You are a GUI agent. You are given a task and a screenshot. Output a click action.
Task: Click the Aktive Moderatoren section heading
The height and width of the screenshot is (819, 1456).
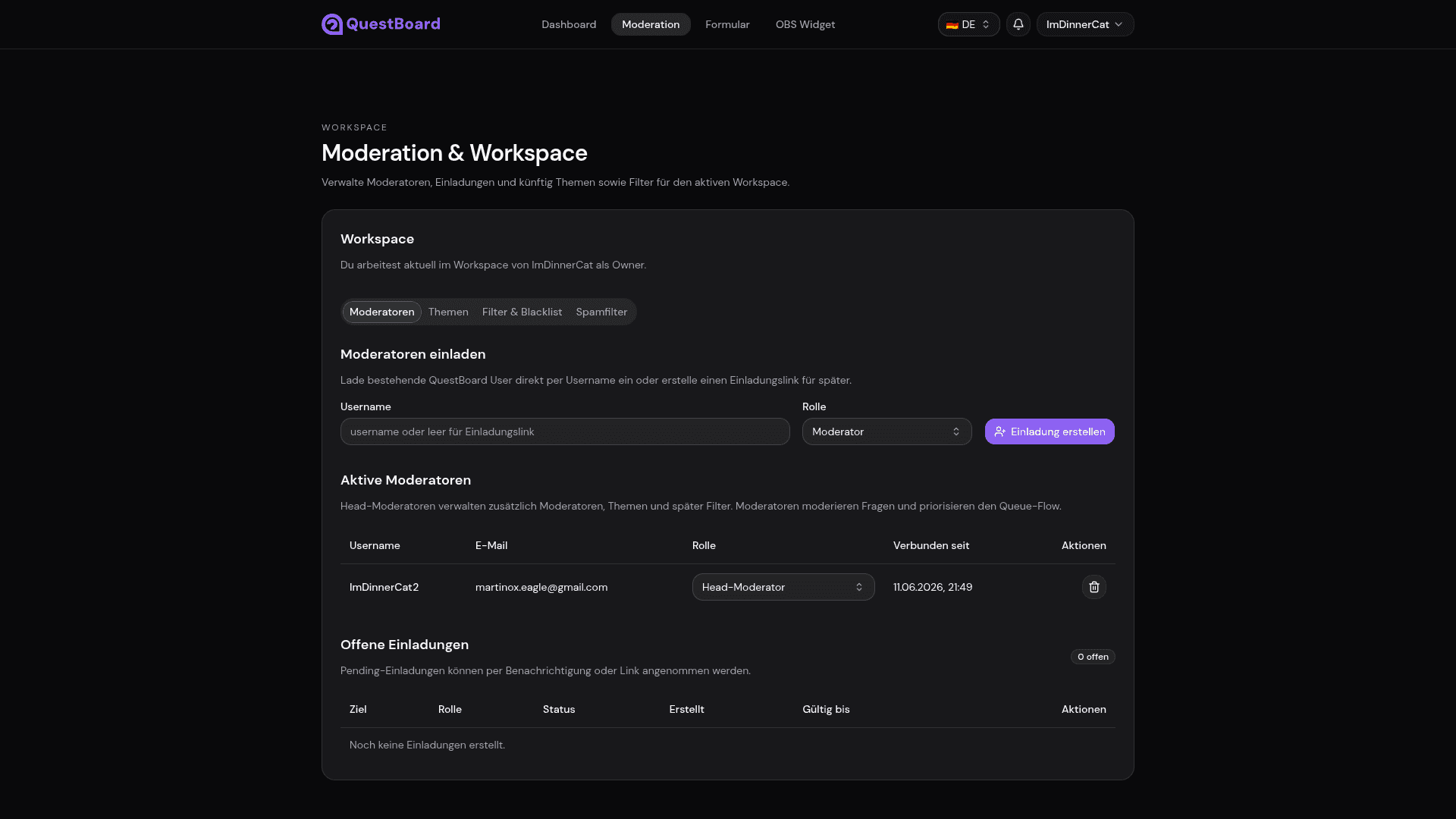click(406, 480)
